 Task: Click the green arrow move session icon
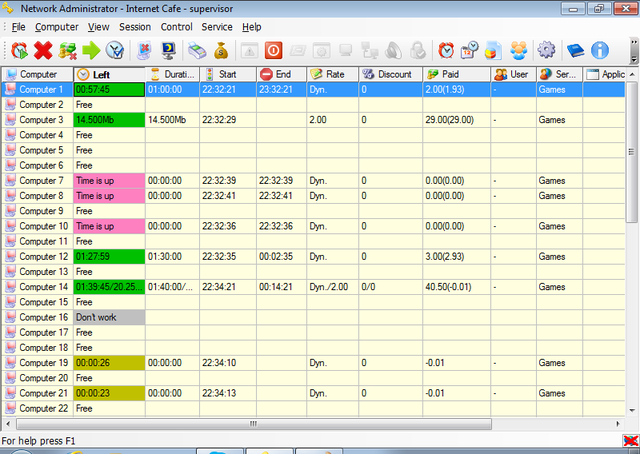pyautogui.click(x=91, y=51)
